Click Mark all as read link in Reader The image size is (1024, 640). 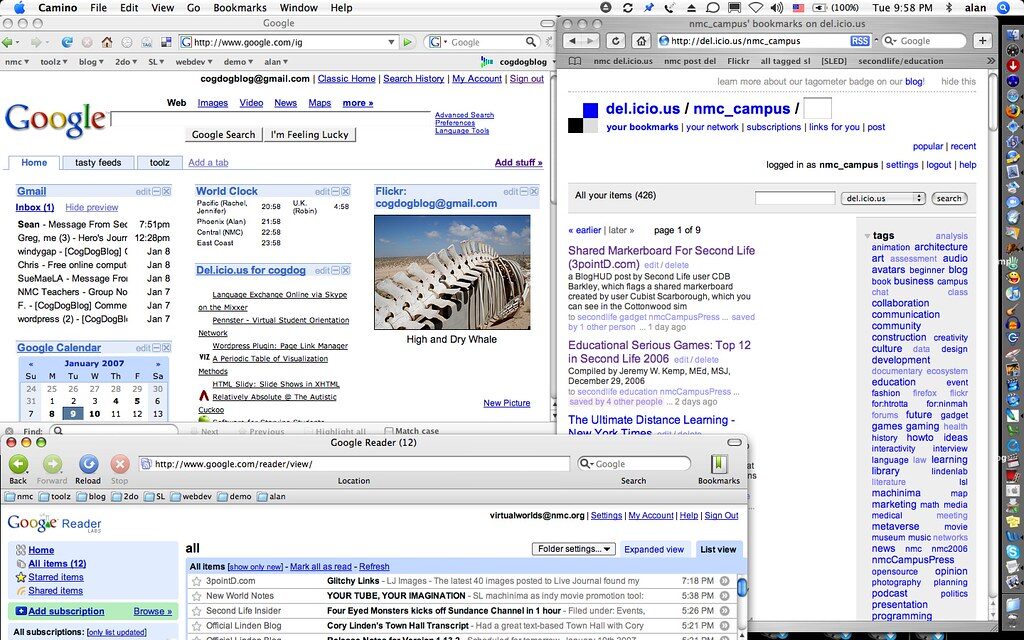click(321, 566)
